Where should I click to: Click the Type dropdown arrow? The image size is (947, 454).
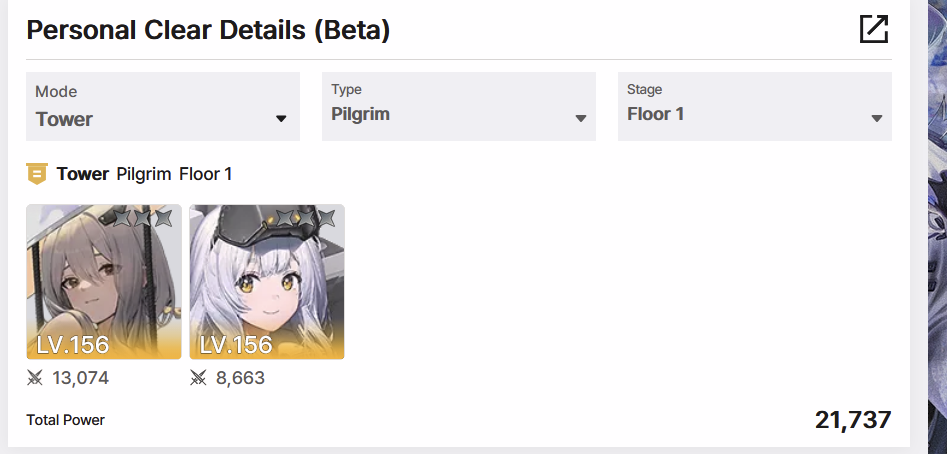581,118
